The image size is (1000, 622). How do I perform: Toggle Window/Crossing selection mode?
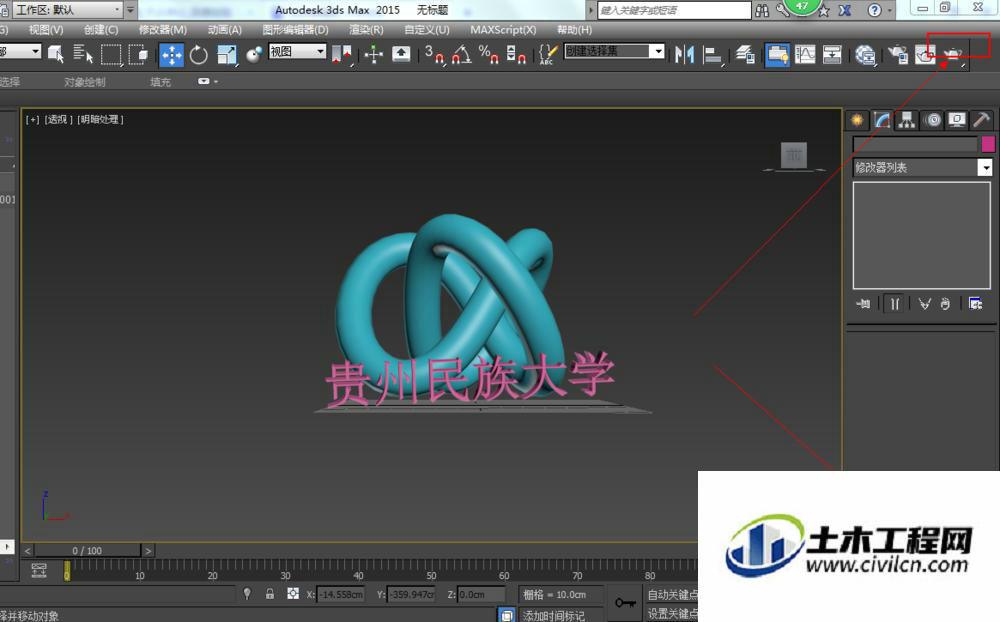click(138, 54)
